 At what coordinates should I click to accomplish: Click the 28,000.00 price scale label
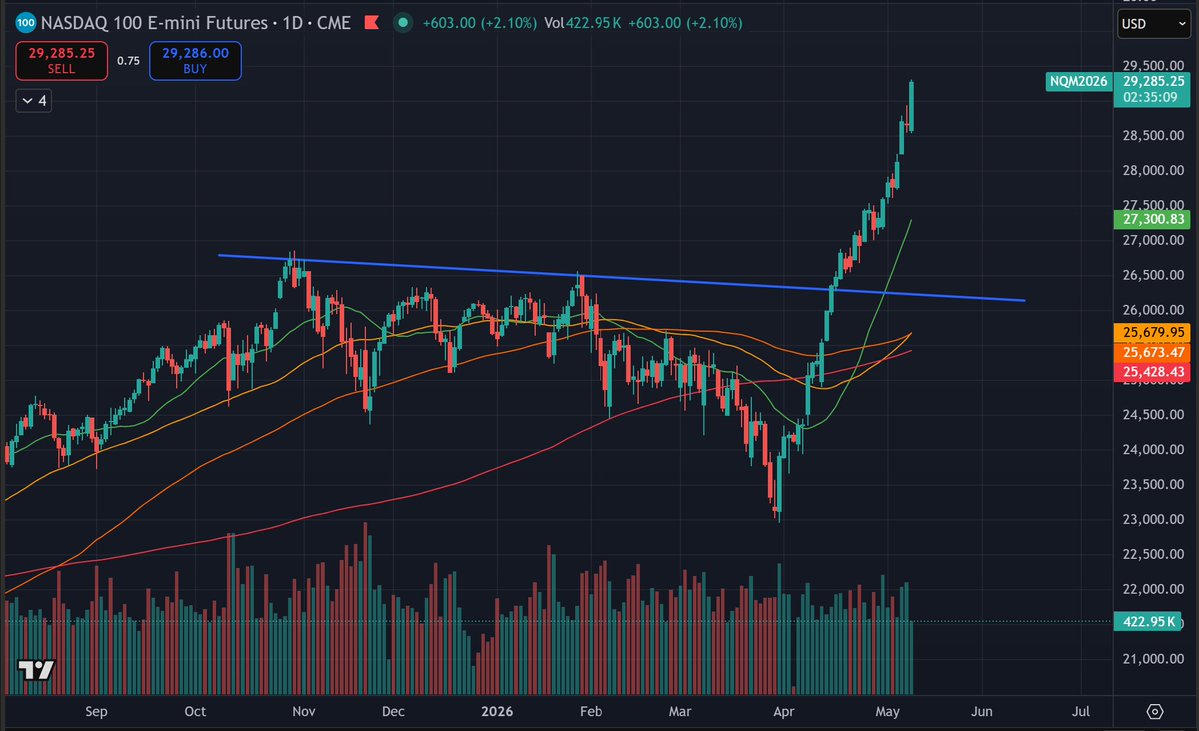pyautogui.click(x=1153, y=171)
